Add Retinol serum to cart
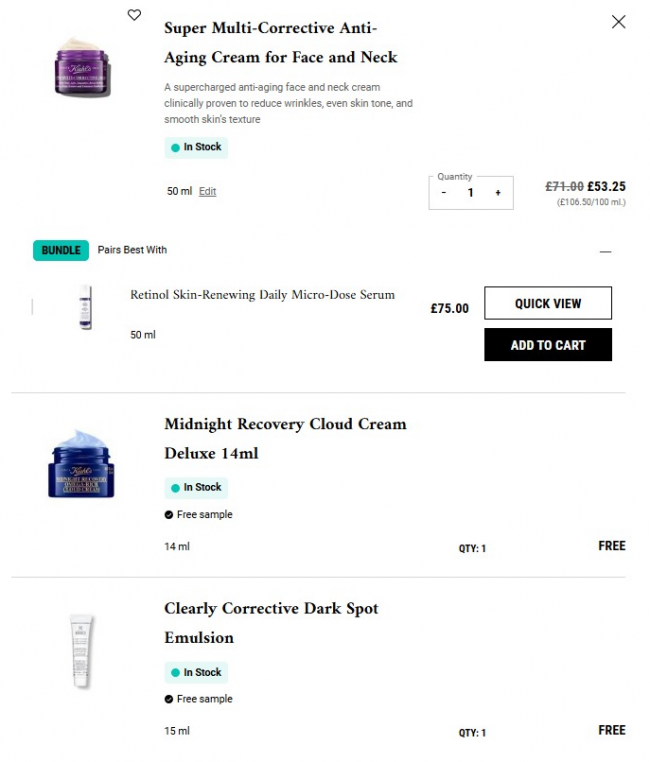Image resolution: width=650 pixels, height=762 pixels. (547, 345)
